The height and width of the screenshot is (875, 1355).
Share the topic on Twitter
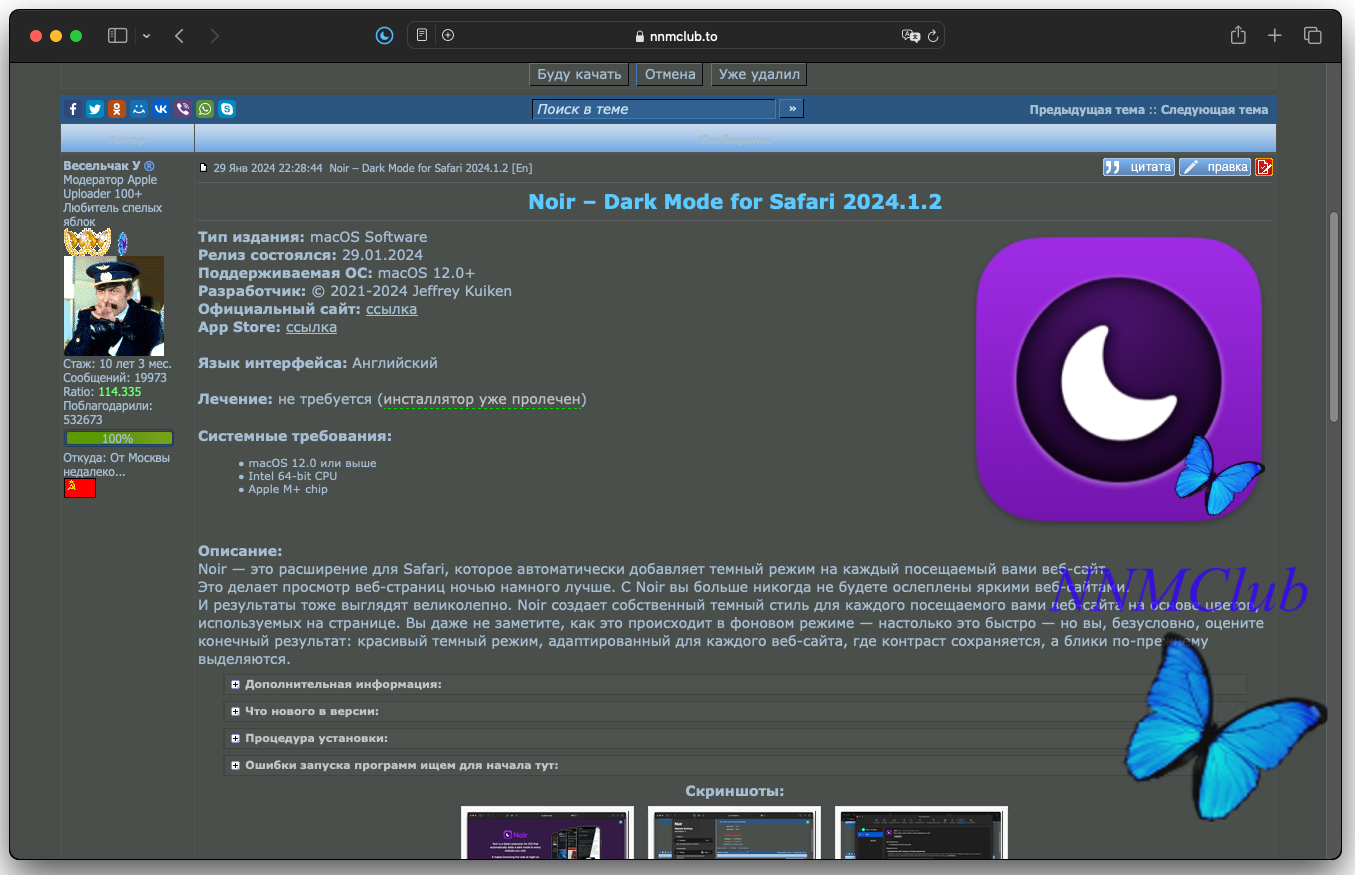(x=95, y=109)
